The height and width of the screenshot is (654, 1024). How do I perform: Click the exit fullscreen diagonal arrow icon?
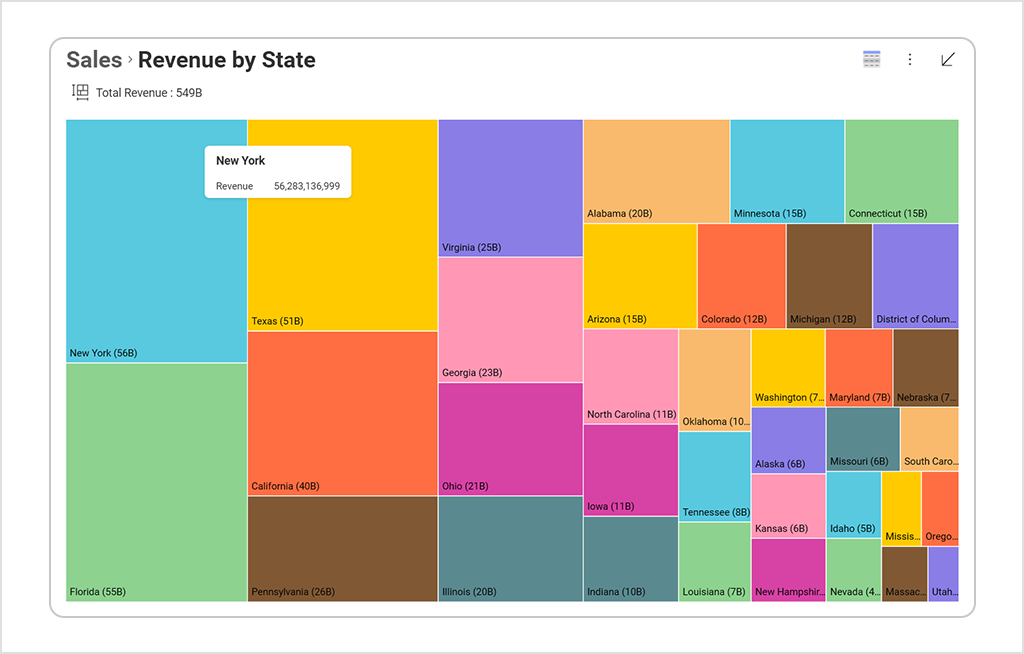point(948,59)
